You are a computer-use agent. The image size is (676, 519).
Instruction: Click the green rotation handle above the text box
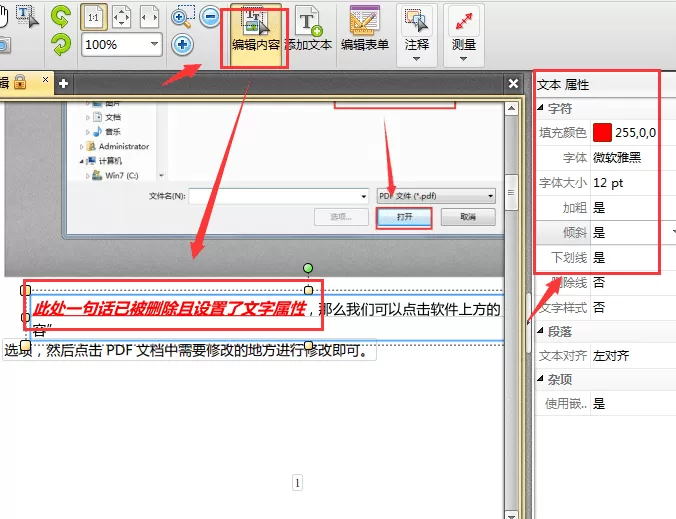(x=308, y=269)
